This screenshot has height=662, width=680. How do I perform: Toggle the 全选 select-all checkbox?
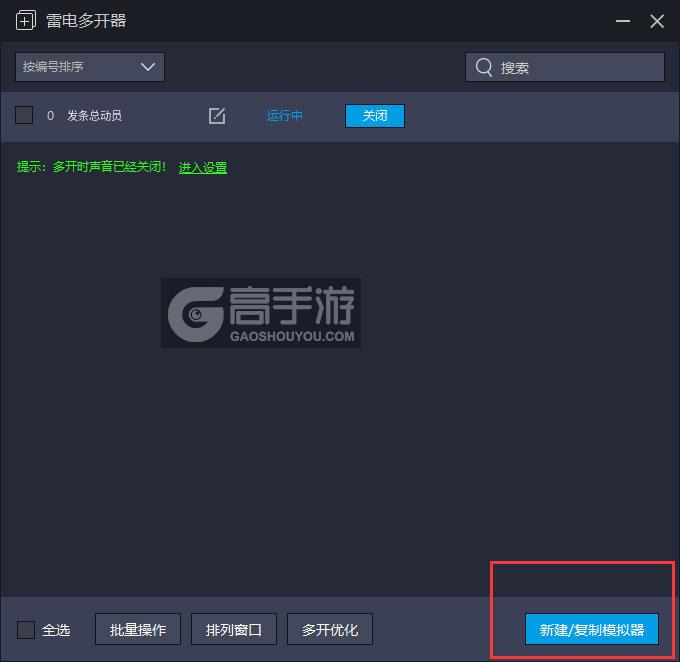click(x=26, y=629)
